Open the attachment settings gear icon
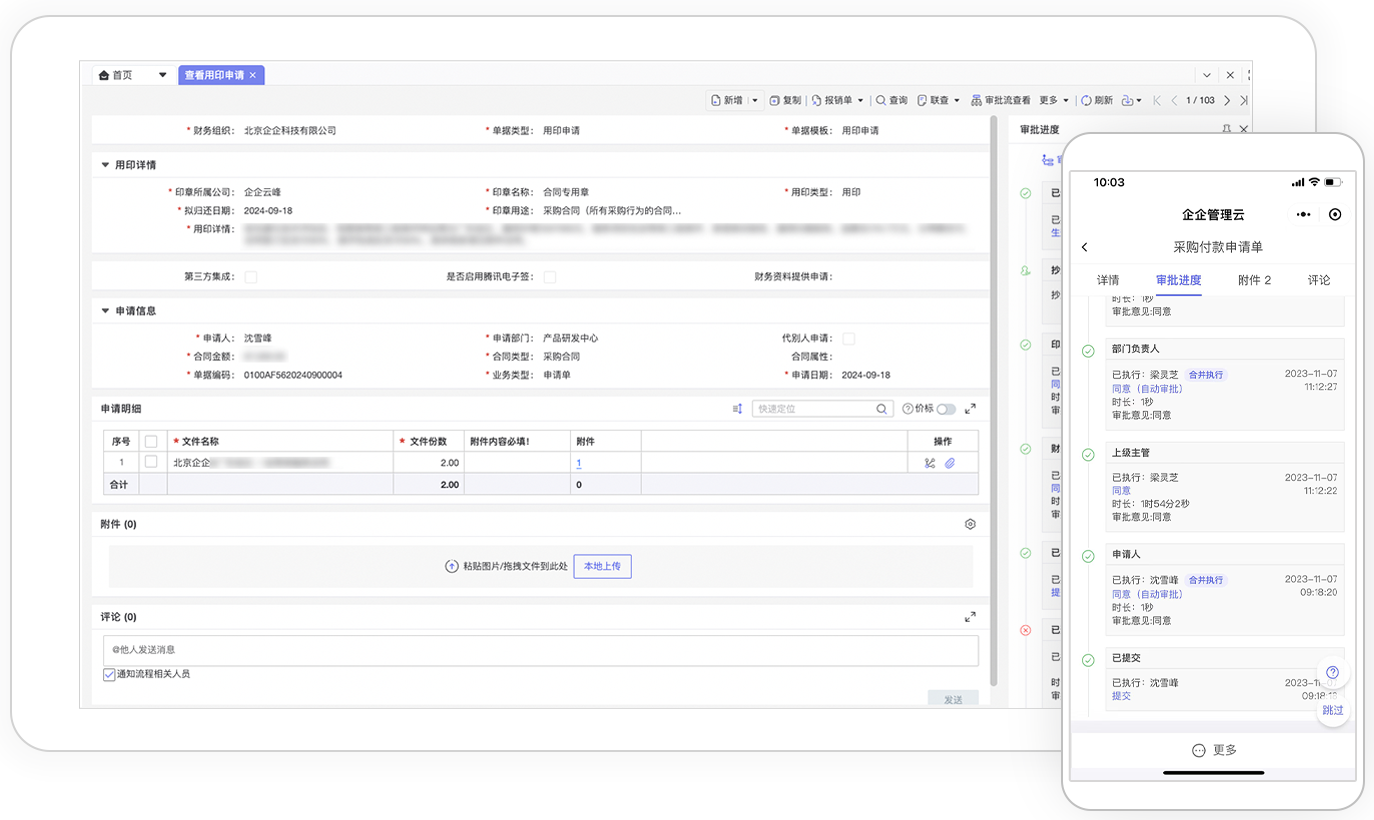This screenshot has width=1374, height=820. (x=970, y=524)
